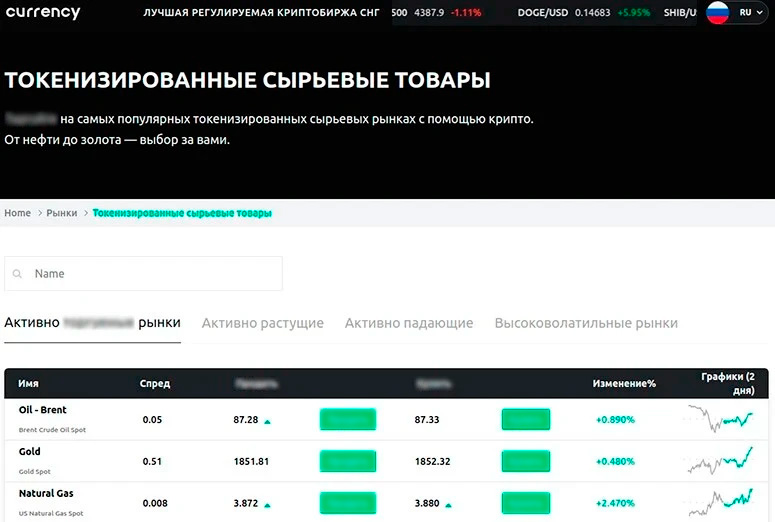Image resolution: width=775 pixels, height=522 pixels.
Task: Go to Home breadcrumb link
Action: (x=17, y=213)
